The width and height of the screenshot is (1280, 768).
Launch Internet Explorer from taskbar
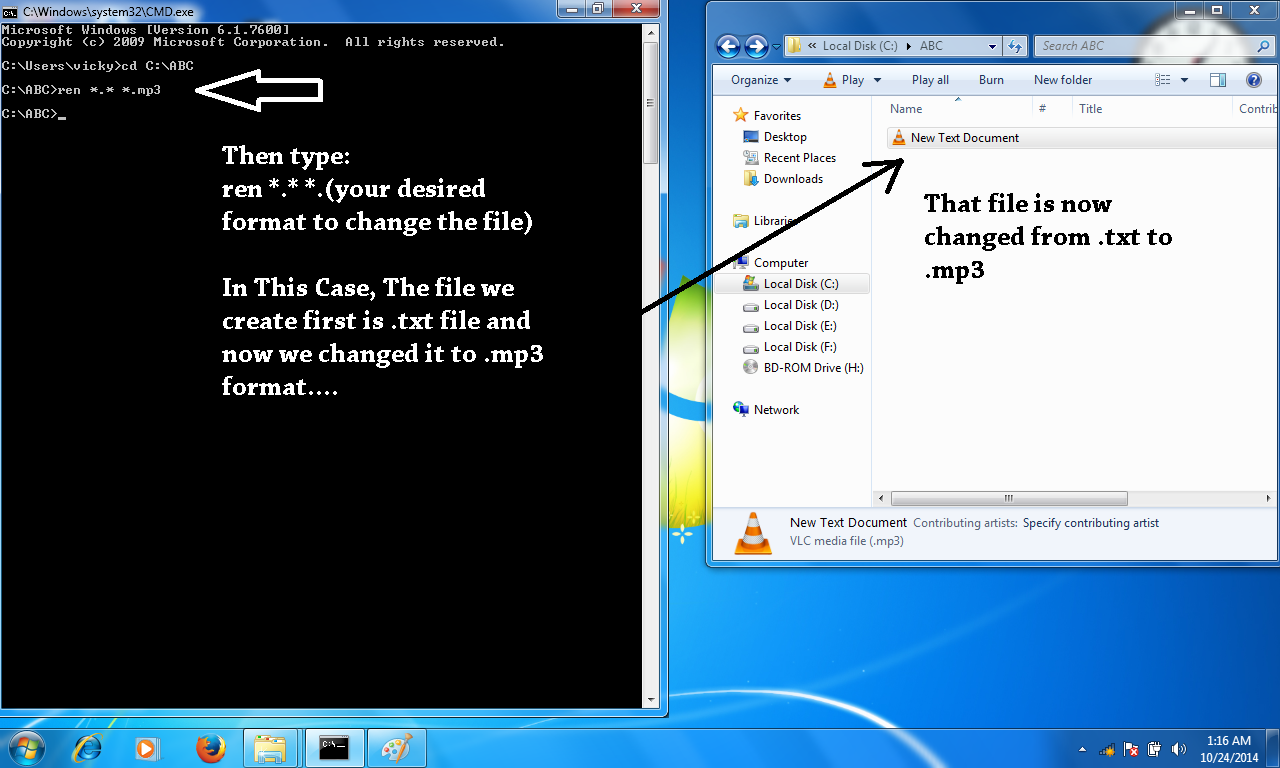pos(88,747)
